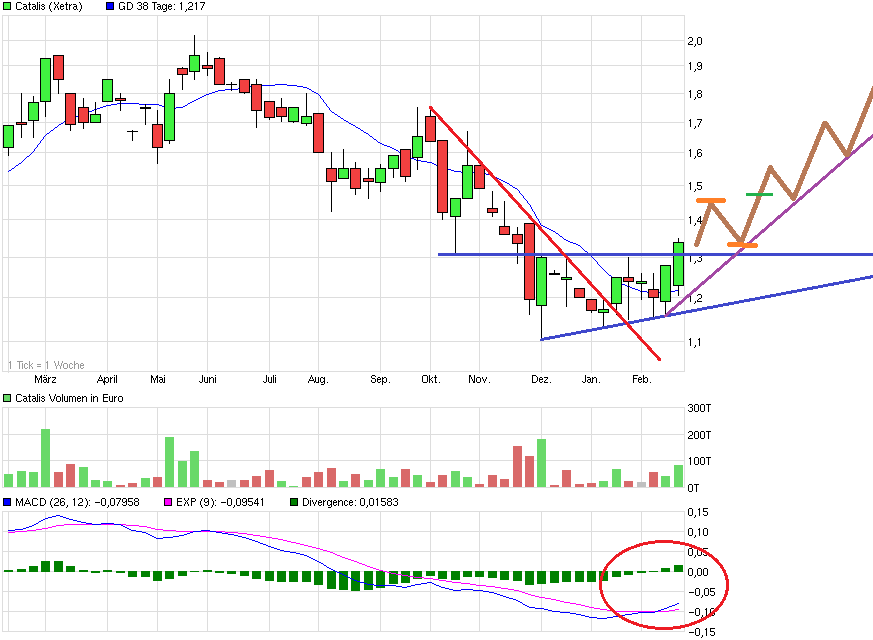
Task: Click the 'Okt.' label on the time axis
Action: [x=431, y=380]
